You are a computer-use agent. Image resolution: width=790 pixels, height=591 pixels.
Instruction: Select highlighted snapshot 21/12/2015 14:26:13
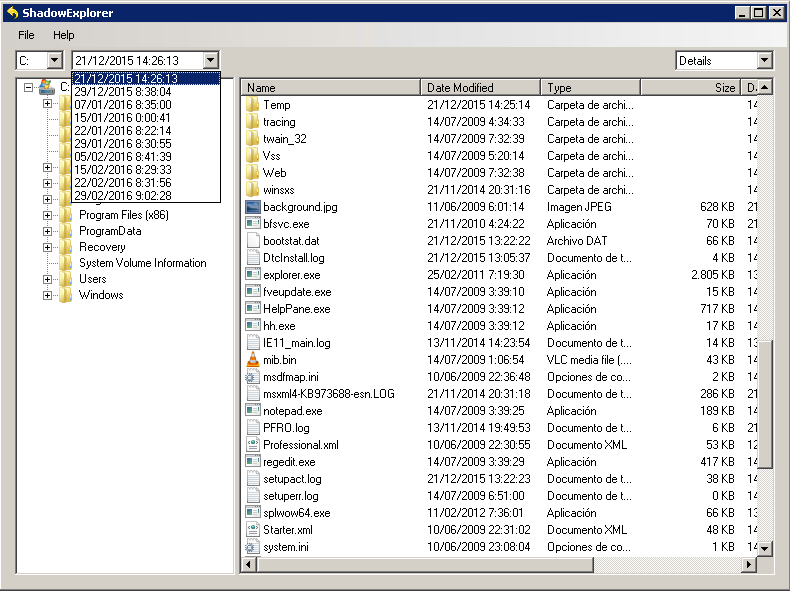146,79
